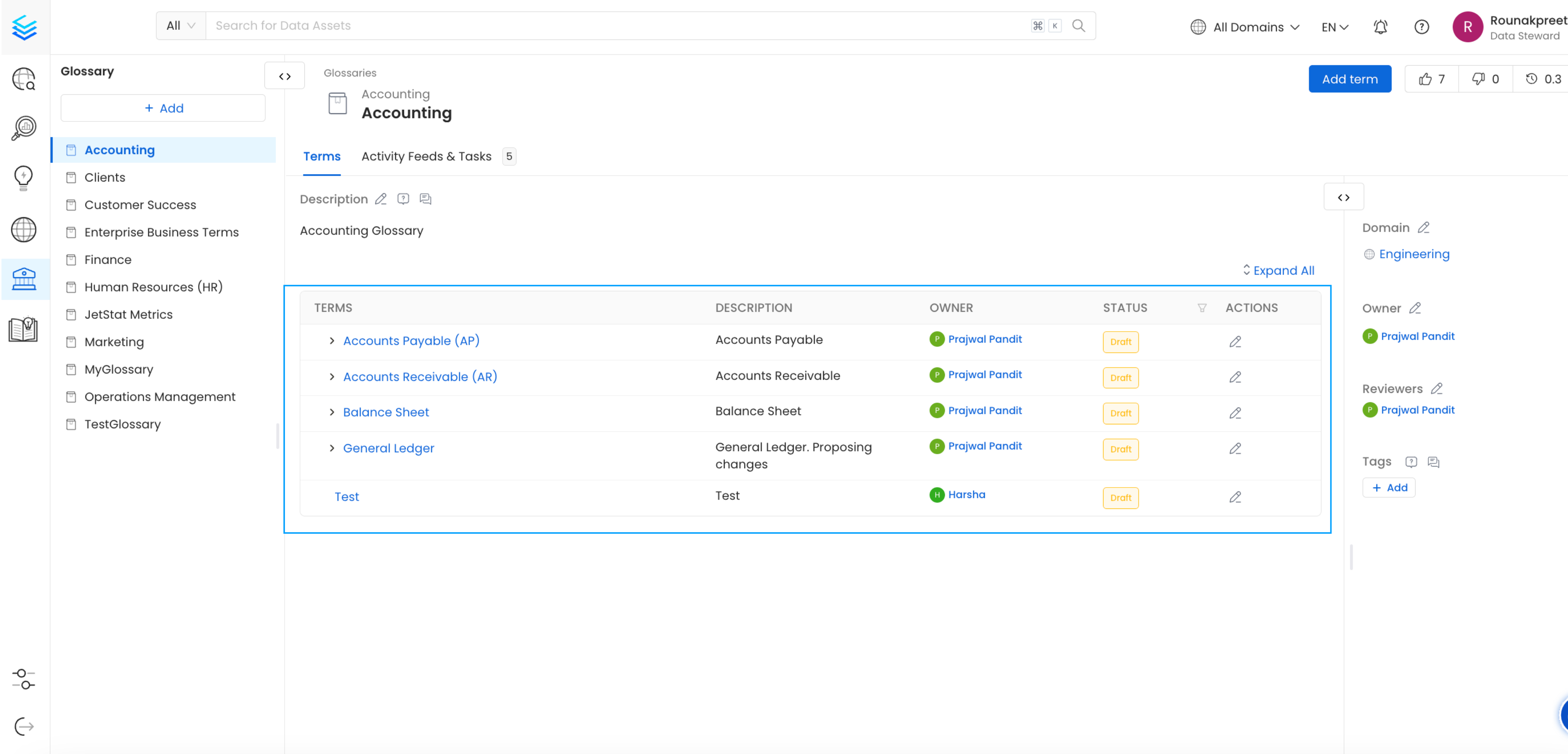Open the Observability magnifier sidebar icon
The image size is (1568, 754).
[24, 128]
